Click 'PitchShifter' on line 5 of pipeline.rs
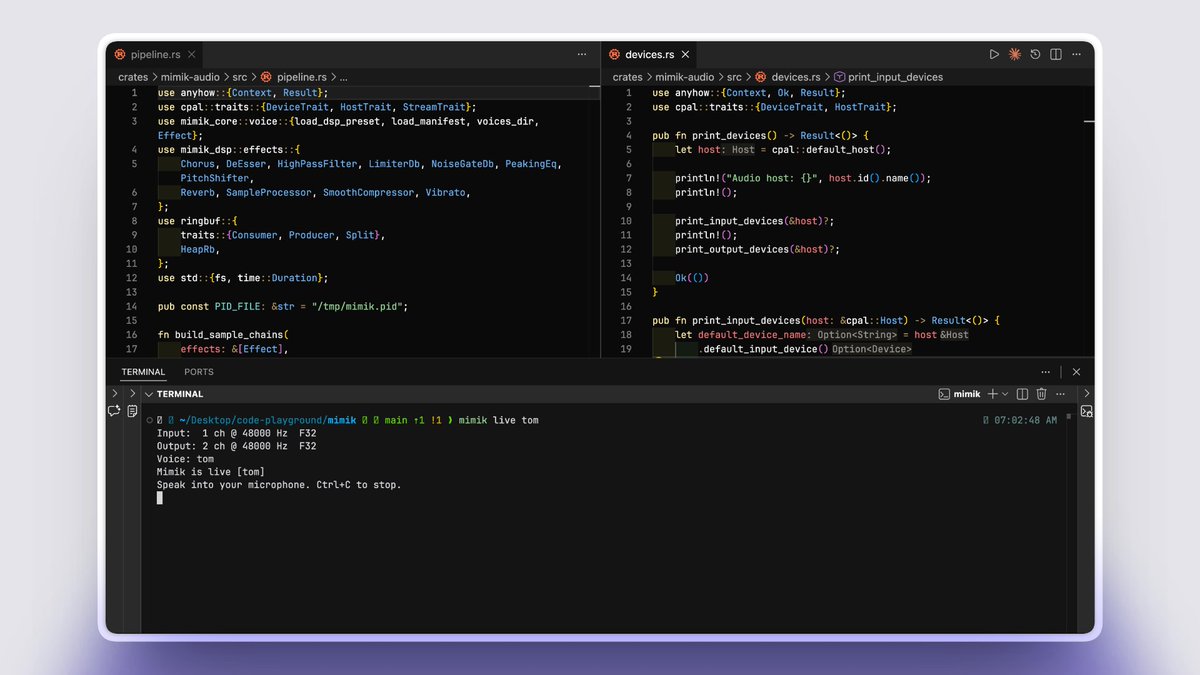This screenshot has height=675, width=1200. tap(215, 178)
